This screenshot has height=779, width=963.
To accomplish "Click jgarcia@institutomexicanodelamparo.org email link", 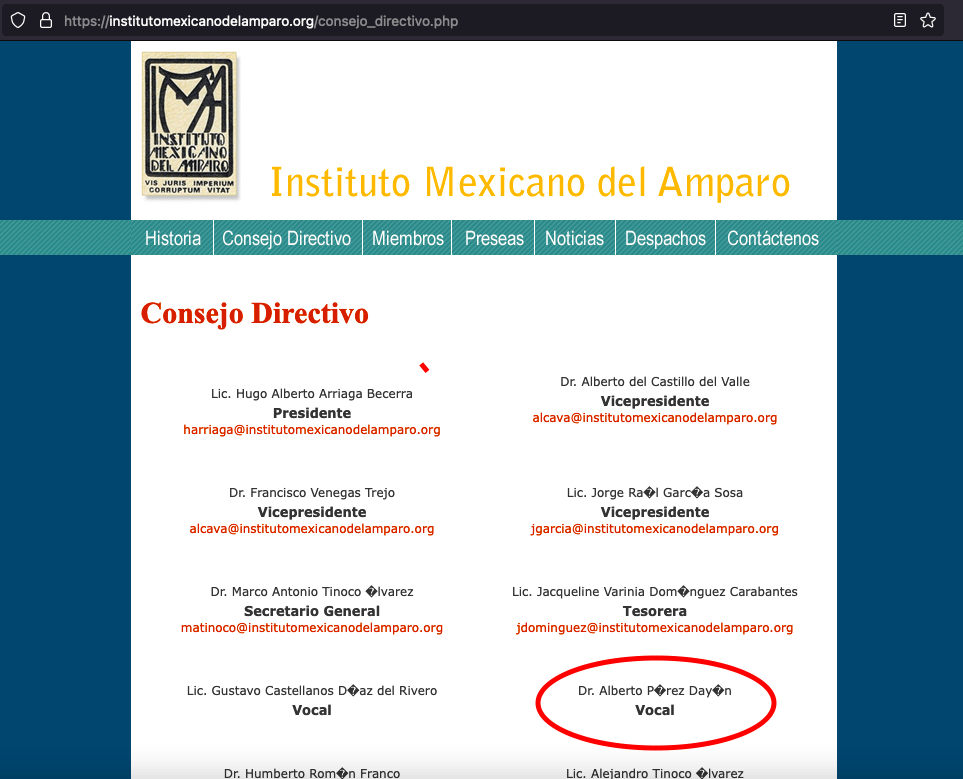I will (x=655, y=529).
